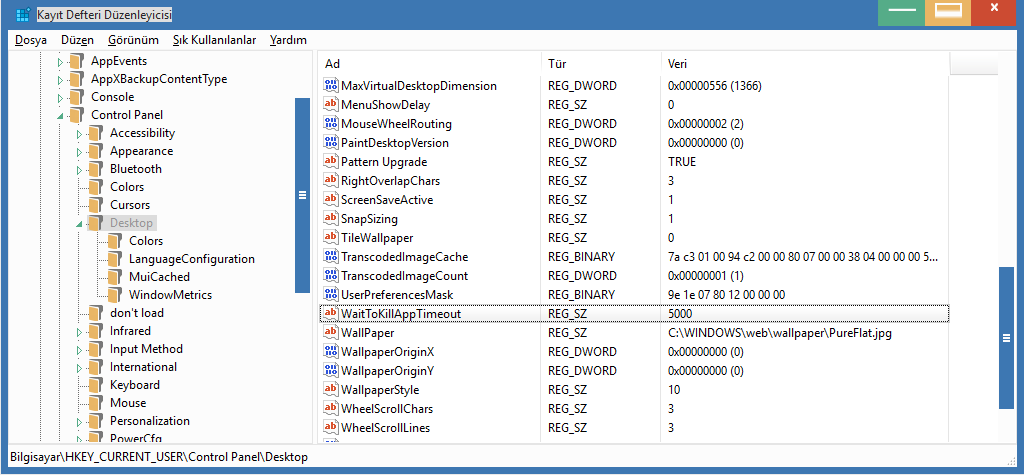Sort values by the Veri column header
1024x475 pixels.
805,64
